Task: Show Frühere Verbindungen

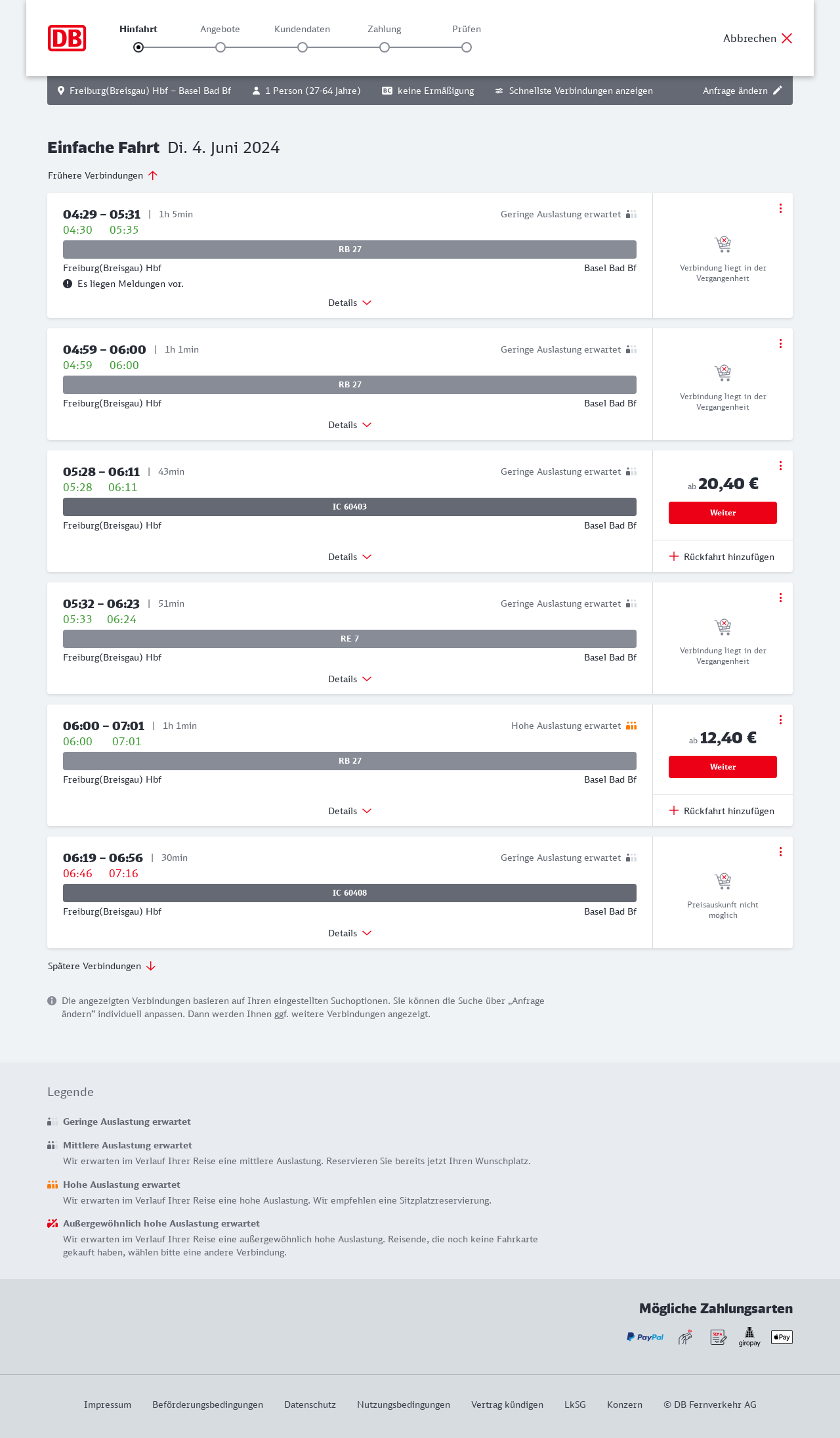Action: (x=103, y=175)
